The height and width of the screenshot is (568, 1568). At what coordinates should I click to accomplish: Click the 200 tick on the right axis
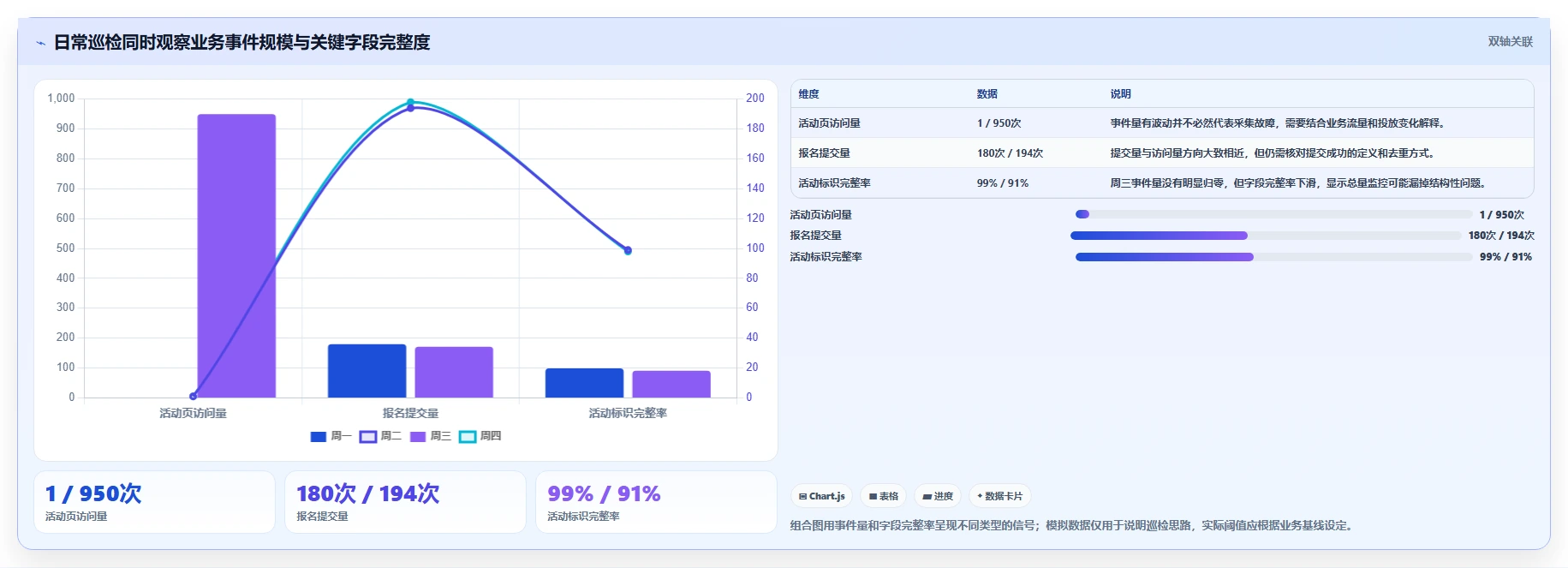(x=755, y=99)
